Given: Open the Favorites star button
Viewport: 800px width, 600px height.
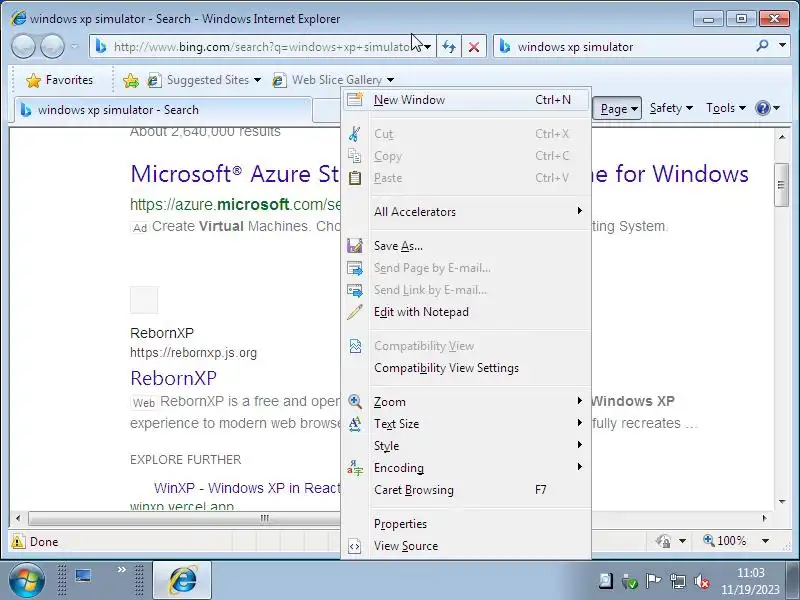Looking at the screenshot, I should pyautogui.click(x=60, y=80).
